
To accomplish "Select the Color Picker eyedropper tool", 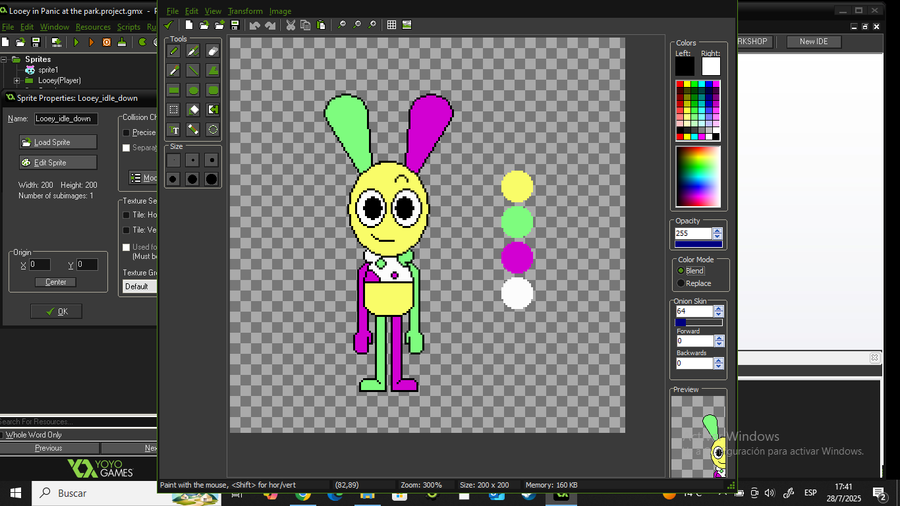I will pyautogui.click(x=173, y=71).
